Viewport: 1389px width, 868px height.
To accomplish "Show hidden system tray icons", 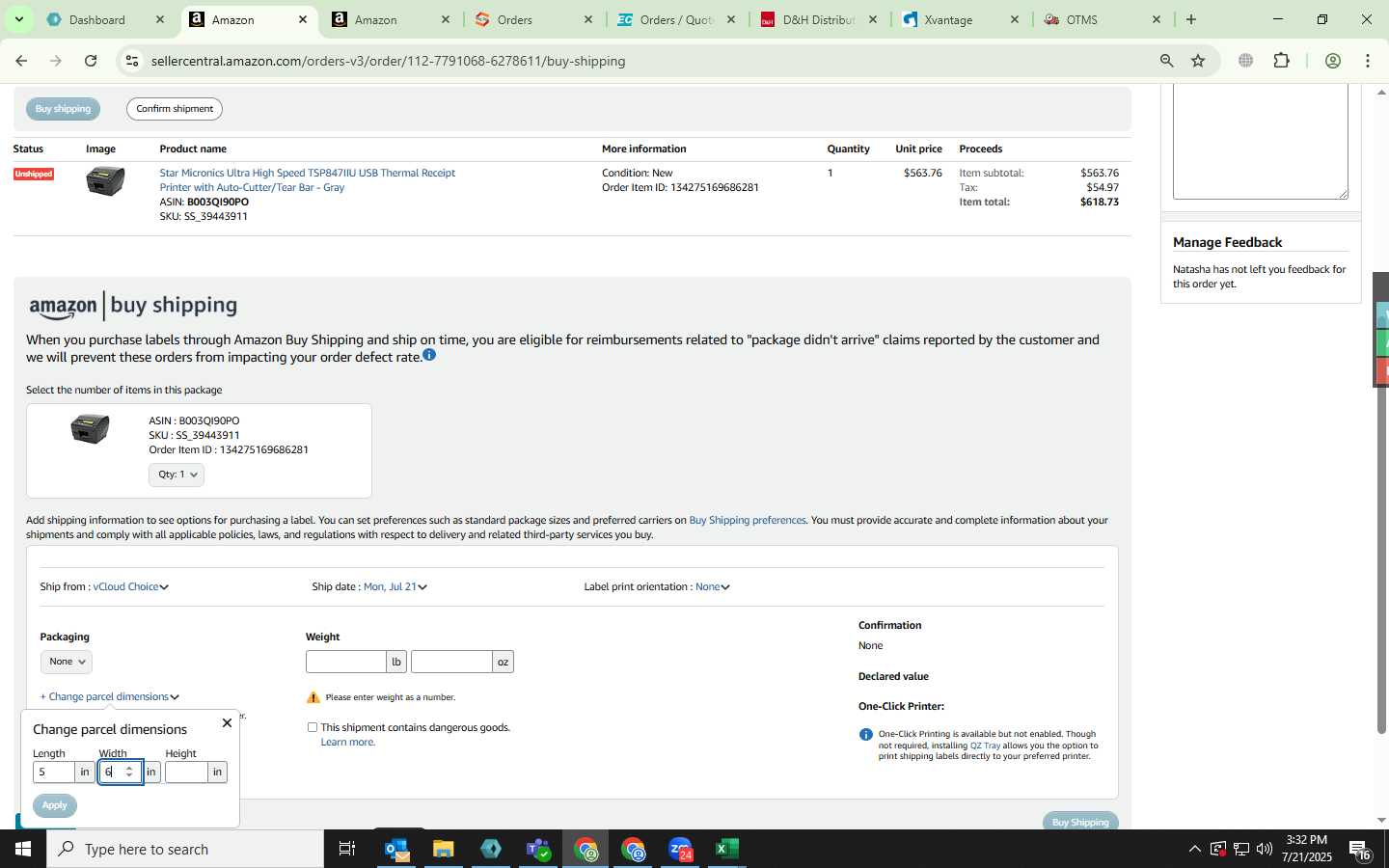I will coord(1194,849).
